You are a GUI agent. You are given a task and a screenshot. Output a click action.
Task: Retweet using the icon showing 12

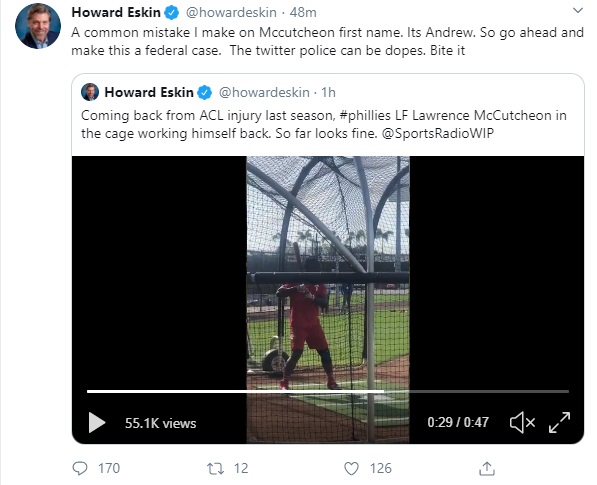[215, 468]
